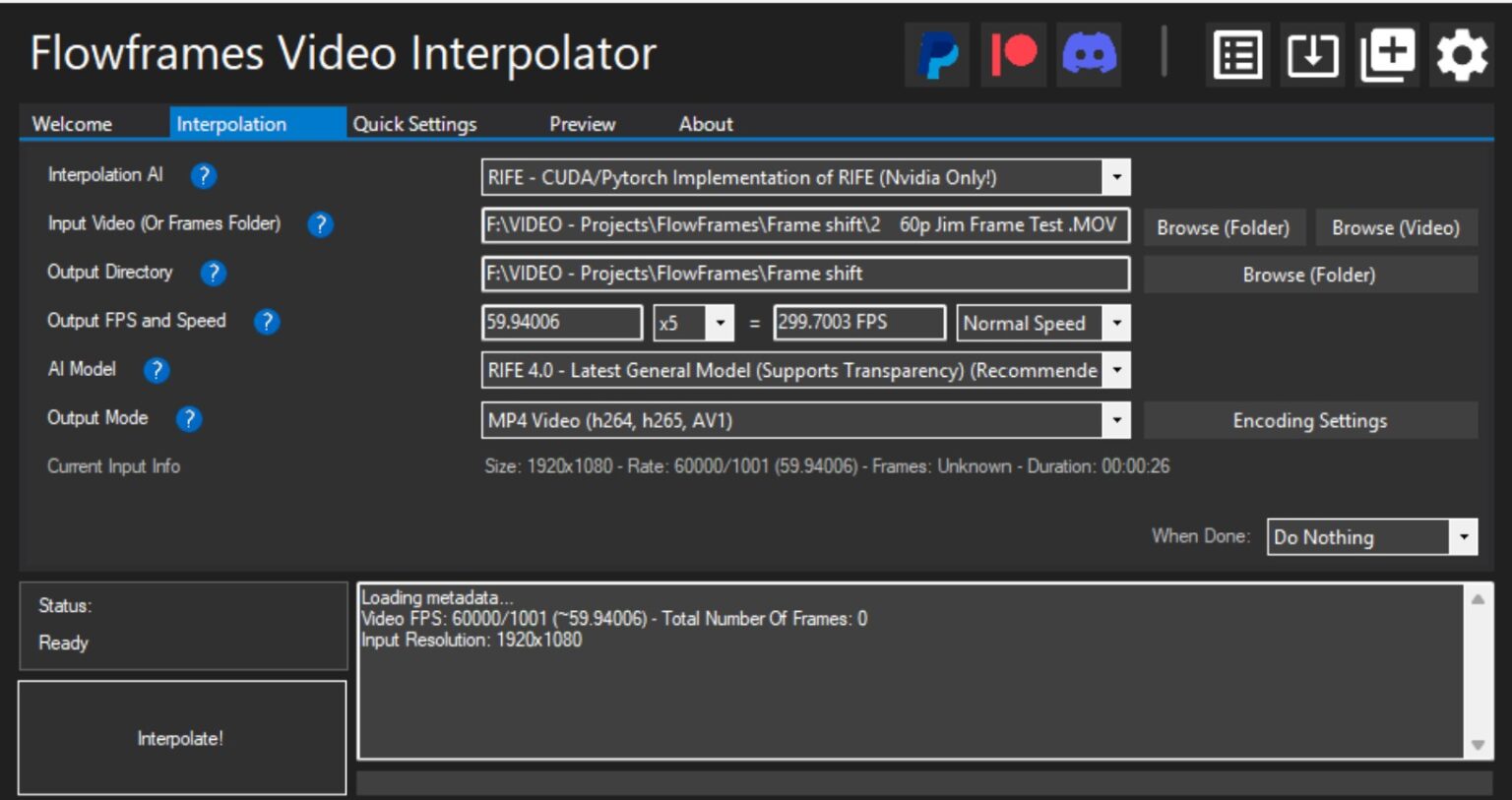Click the Input Video help icon

point(319,224)
